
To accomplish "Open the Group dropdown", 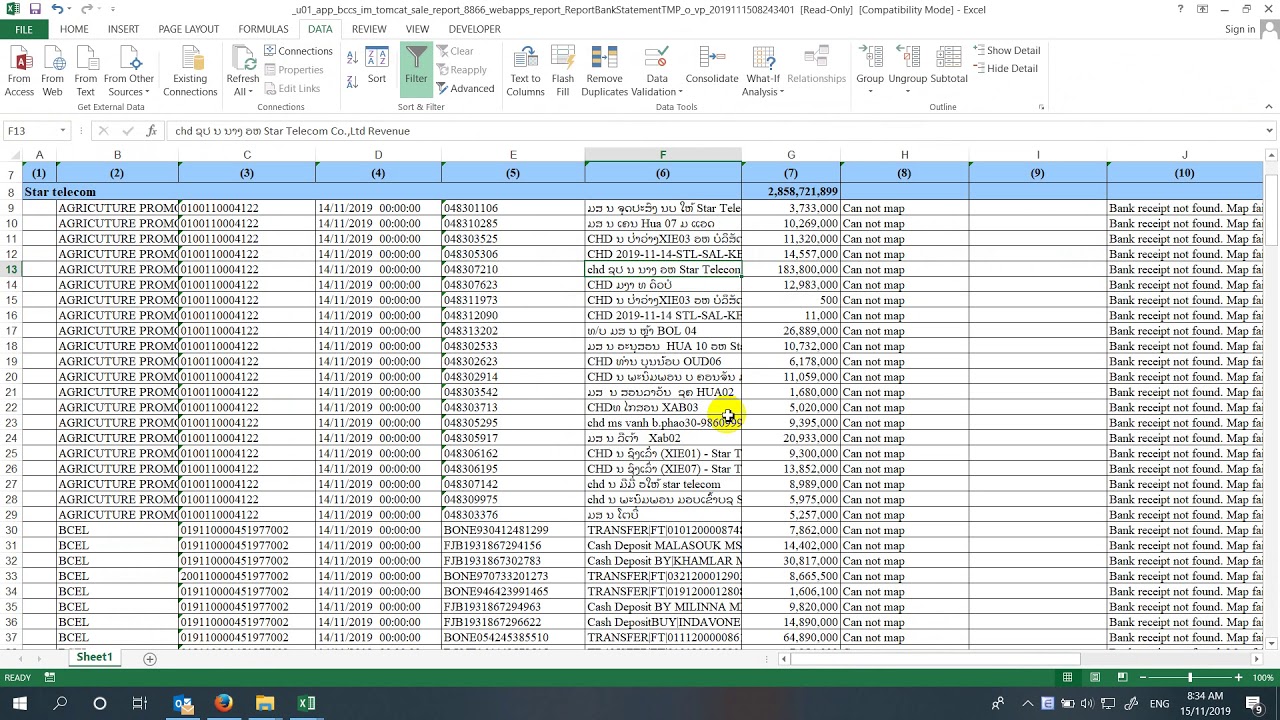I will pyautogui.click(x=870, y=71).
